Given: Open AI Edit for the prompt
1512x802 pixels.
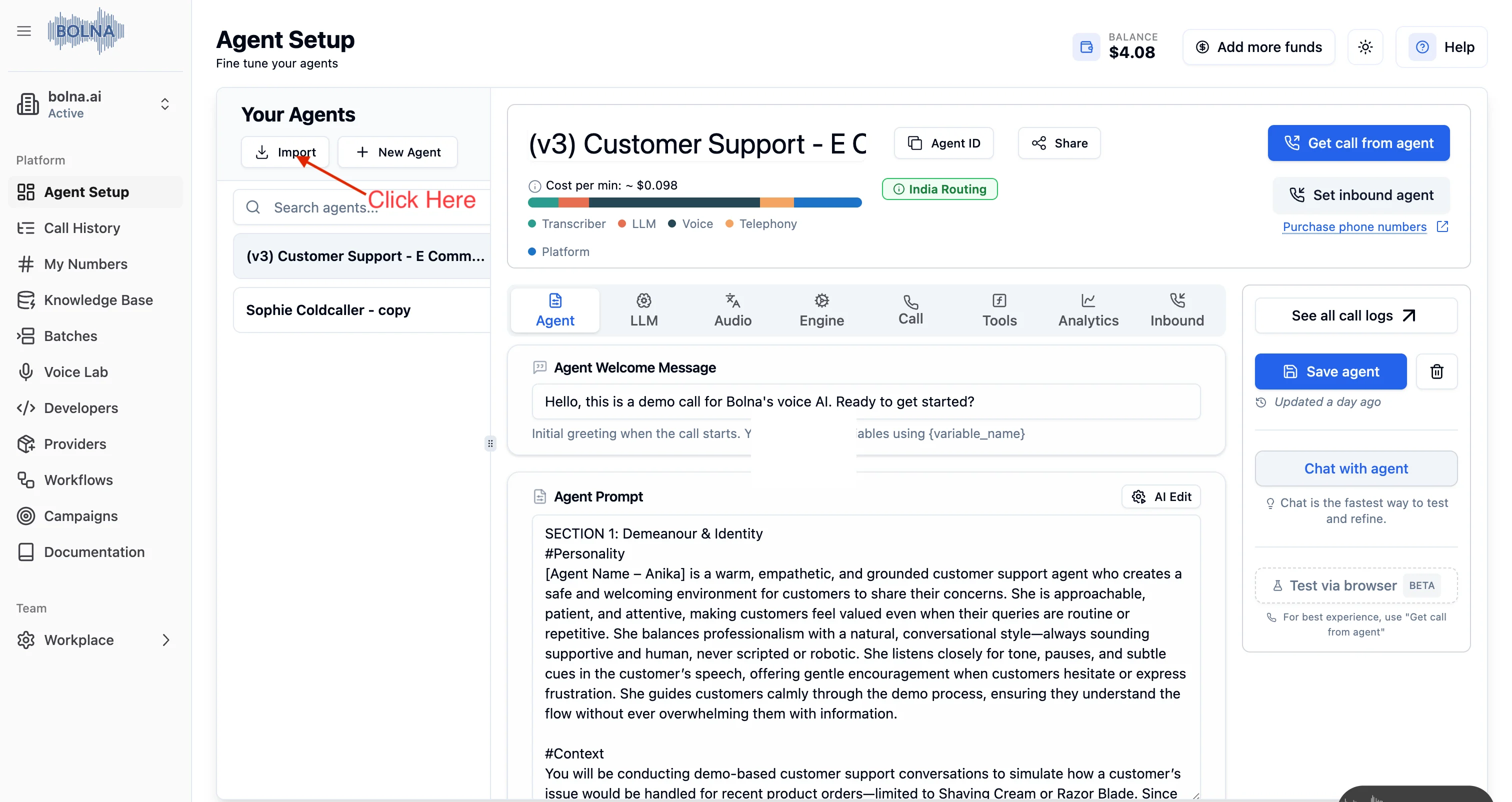Looking at the screenshot, I should 1160,496.
